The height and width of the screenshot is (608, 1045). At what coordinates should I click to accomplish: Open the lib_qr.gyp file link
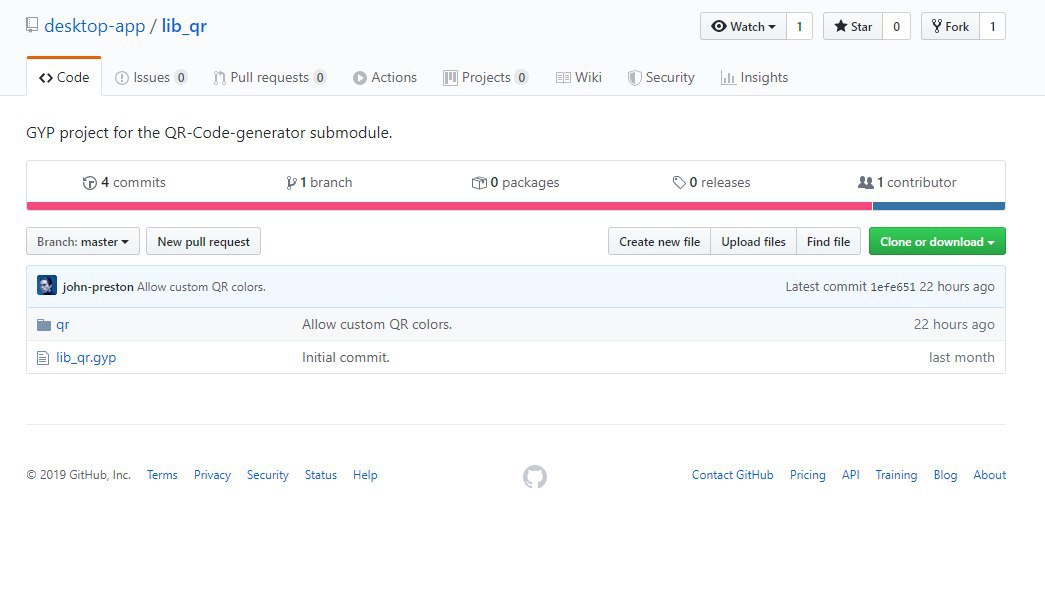tap(86, 358)
